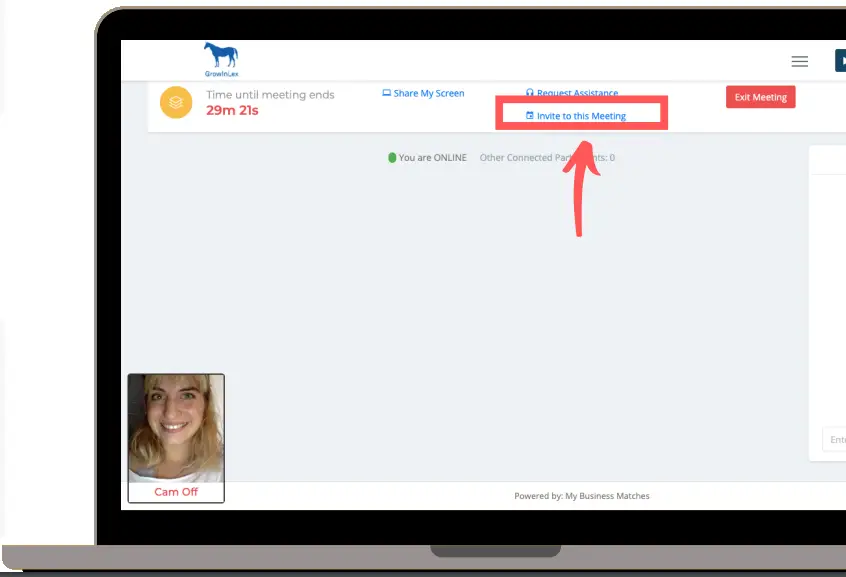Share My Screen link

[424, 93]
